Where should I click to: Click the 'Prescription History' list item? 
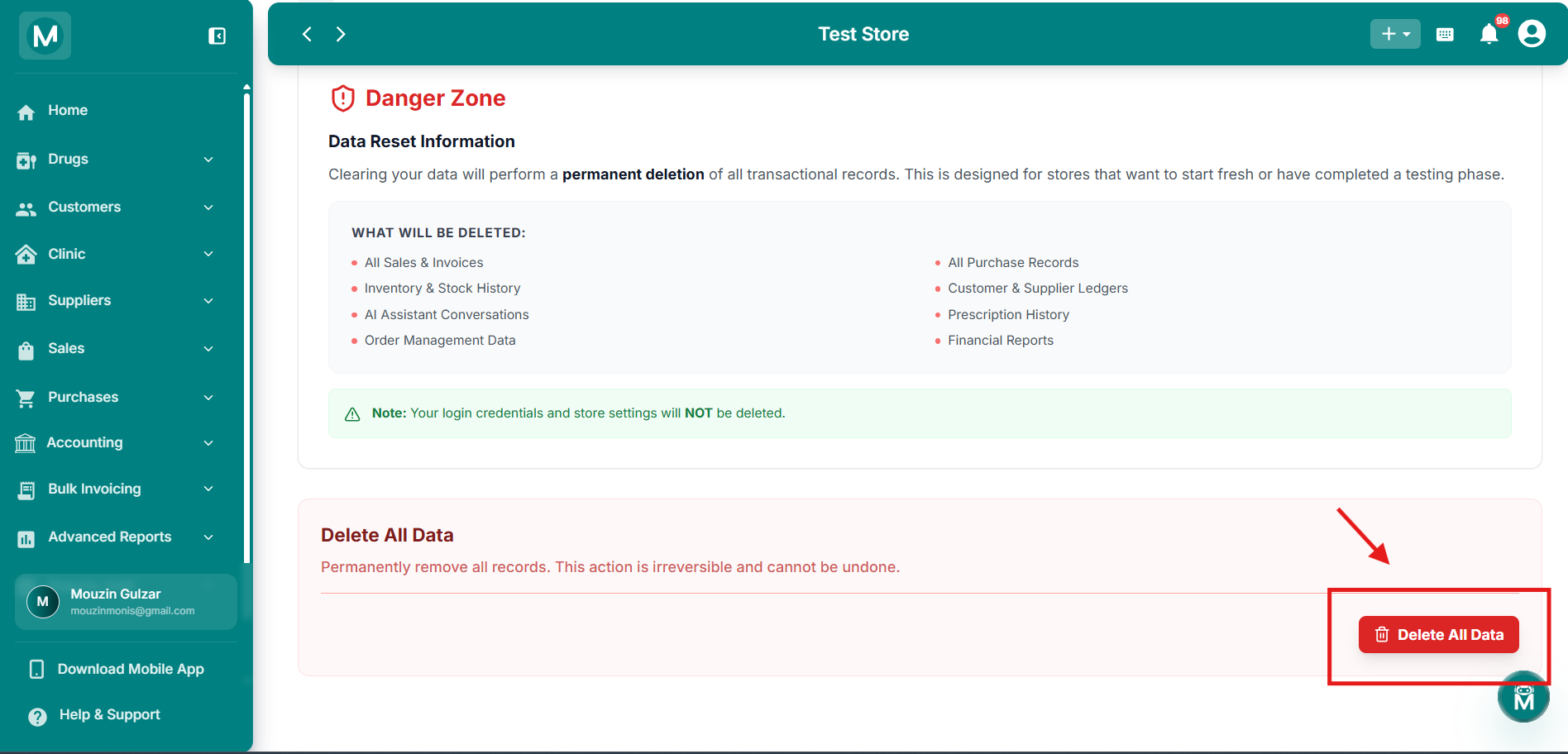tap(1008, 314)
